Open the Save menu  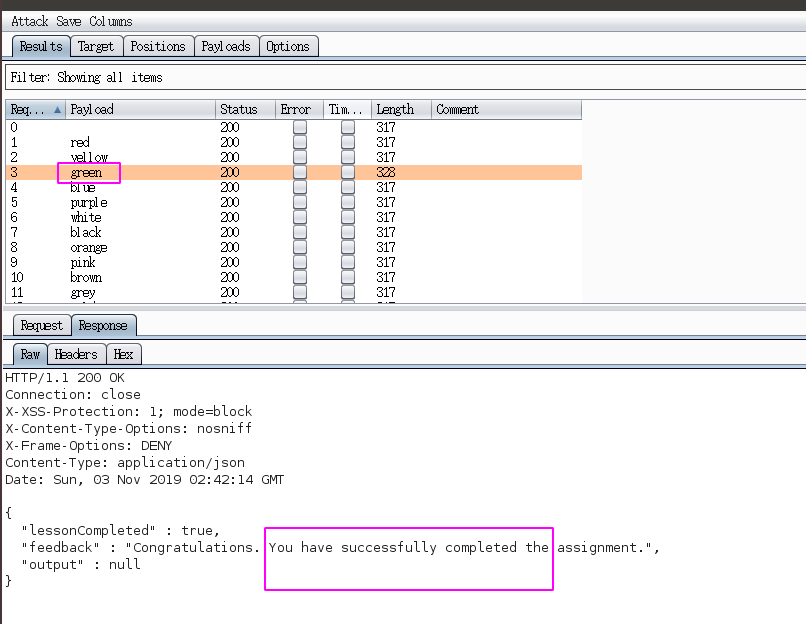68,22
